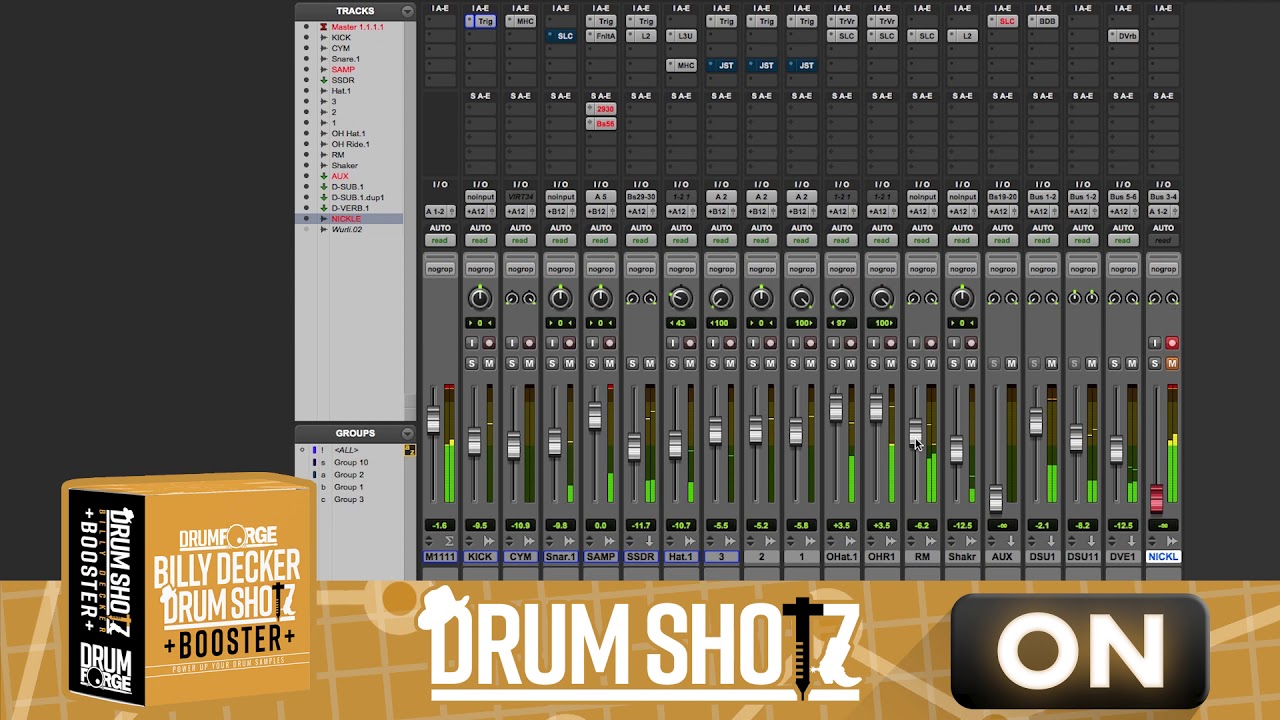The height and width of the screenshot is (720, 1280).
Task: Click the master fader sigma icon under M1111
Action: point(450,541)
